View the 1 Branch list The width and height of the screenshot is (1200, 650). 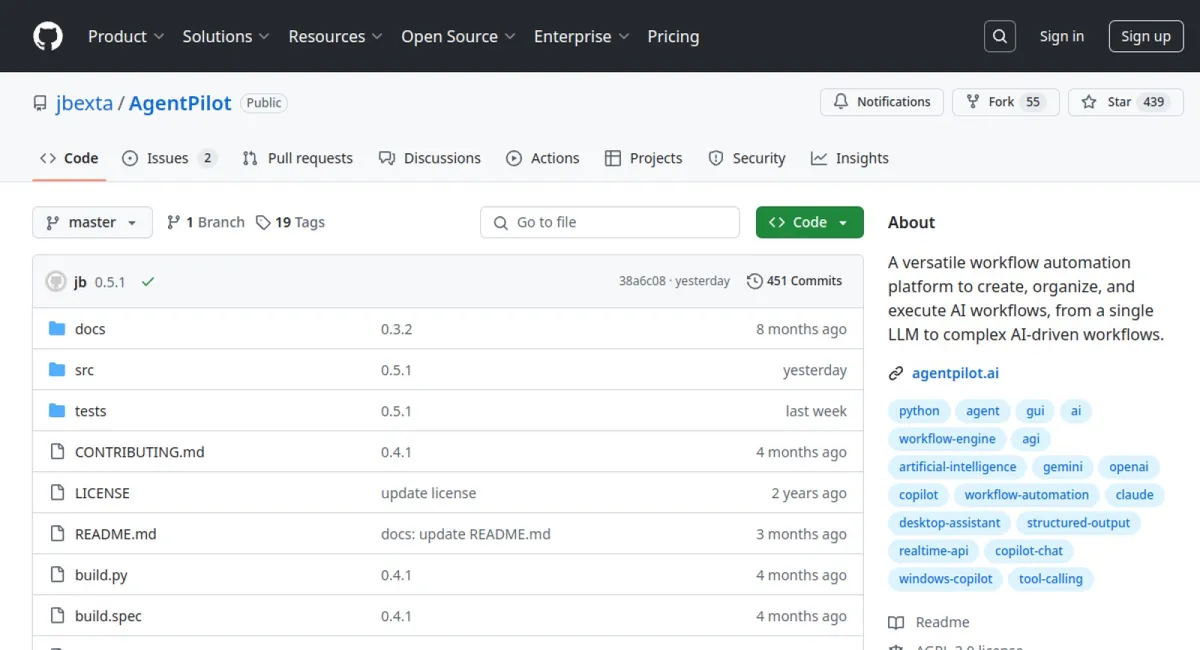pos(205,222)
